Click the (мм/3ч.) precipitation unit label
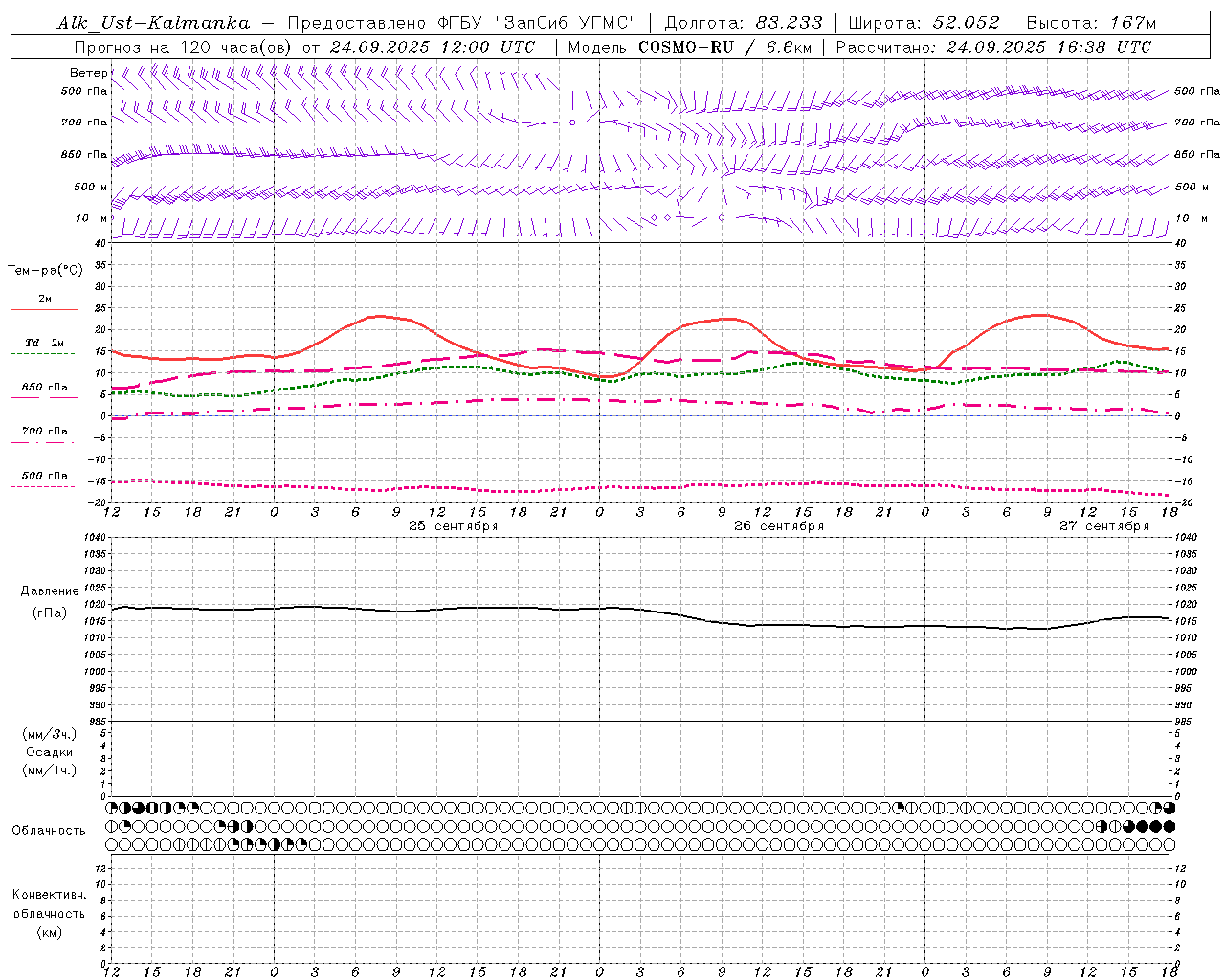1225x980 pixels. coord(50,735)
